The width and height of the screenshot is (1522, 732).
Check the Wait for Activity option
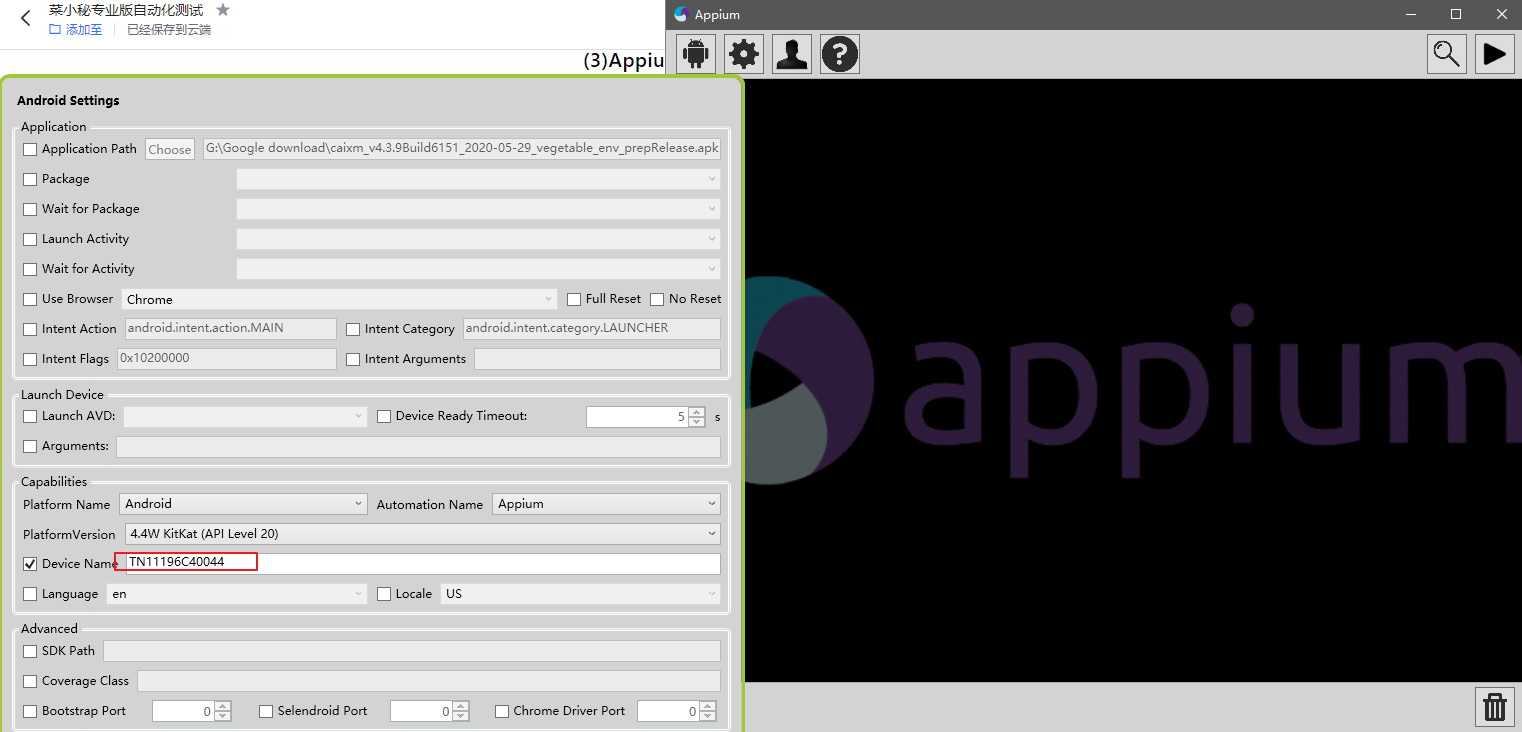pos(30,269)
